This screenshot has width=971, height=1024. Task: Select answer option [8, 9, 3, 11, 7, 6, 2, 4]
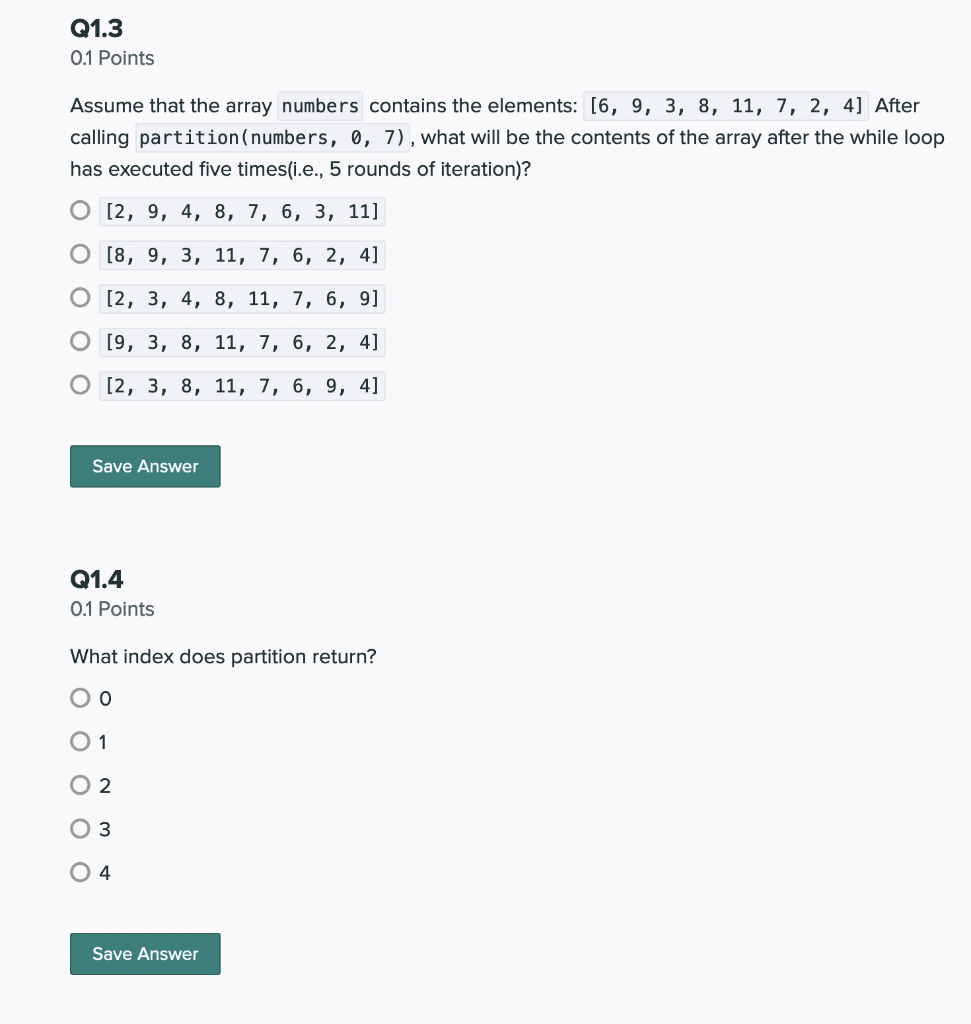[x=79, y=253]
